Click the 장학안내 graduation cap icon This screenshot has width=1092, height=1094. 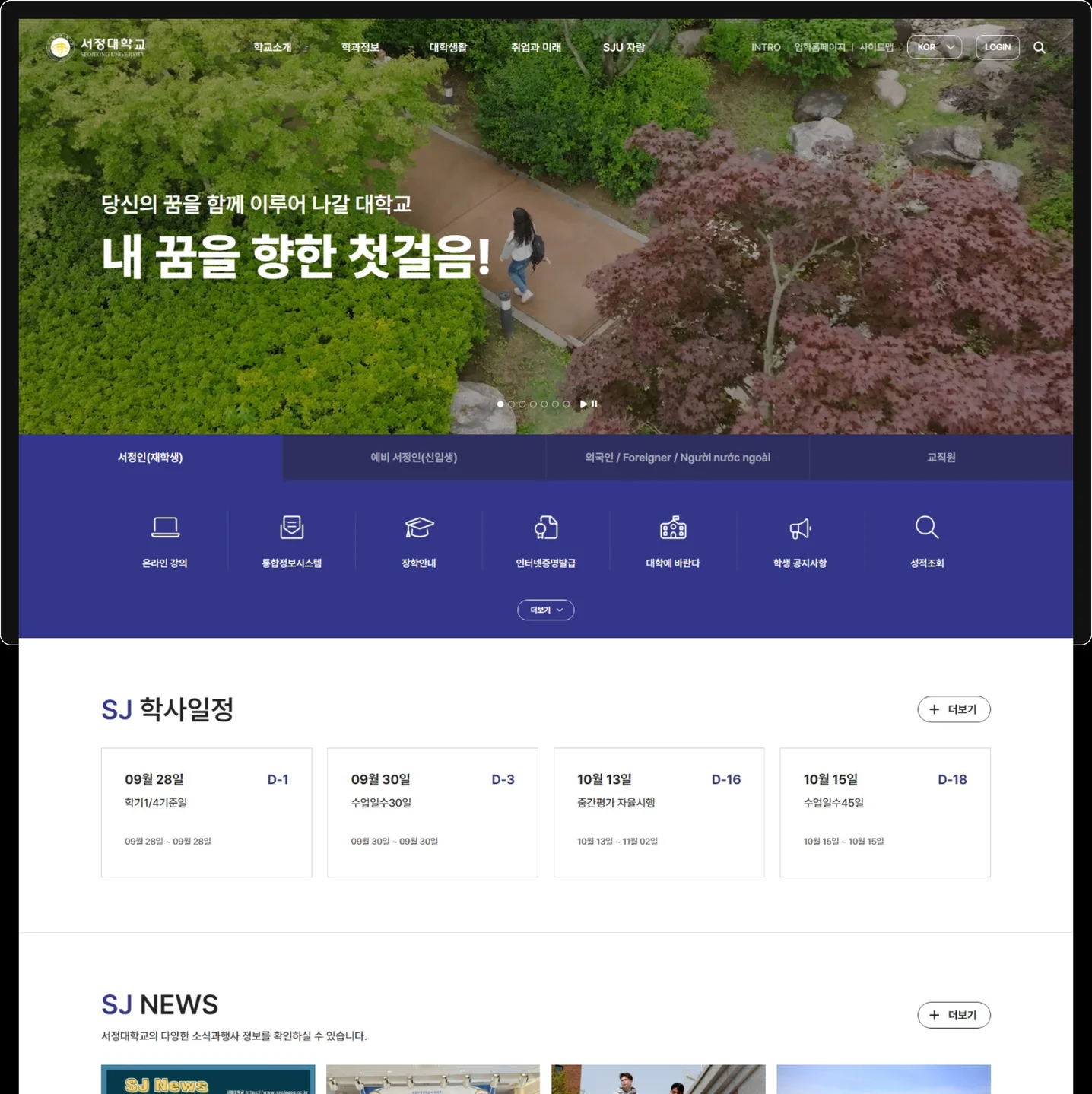(419, 527)
